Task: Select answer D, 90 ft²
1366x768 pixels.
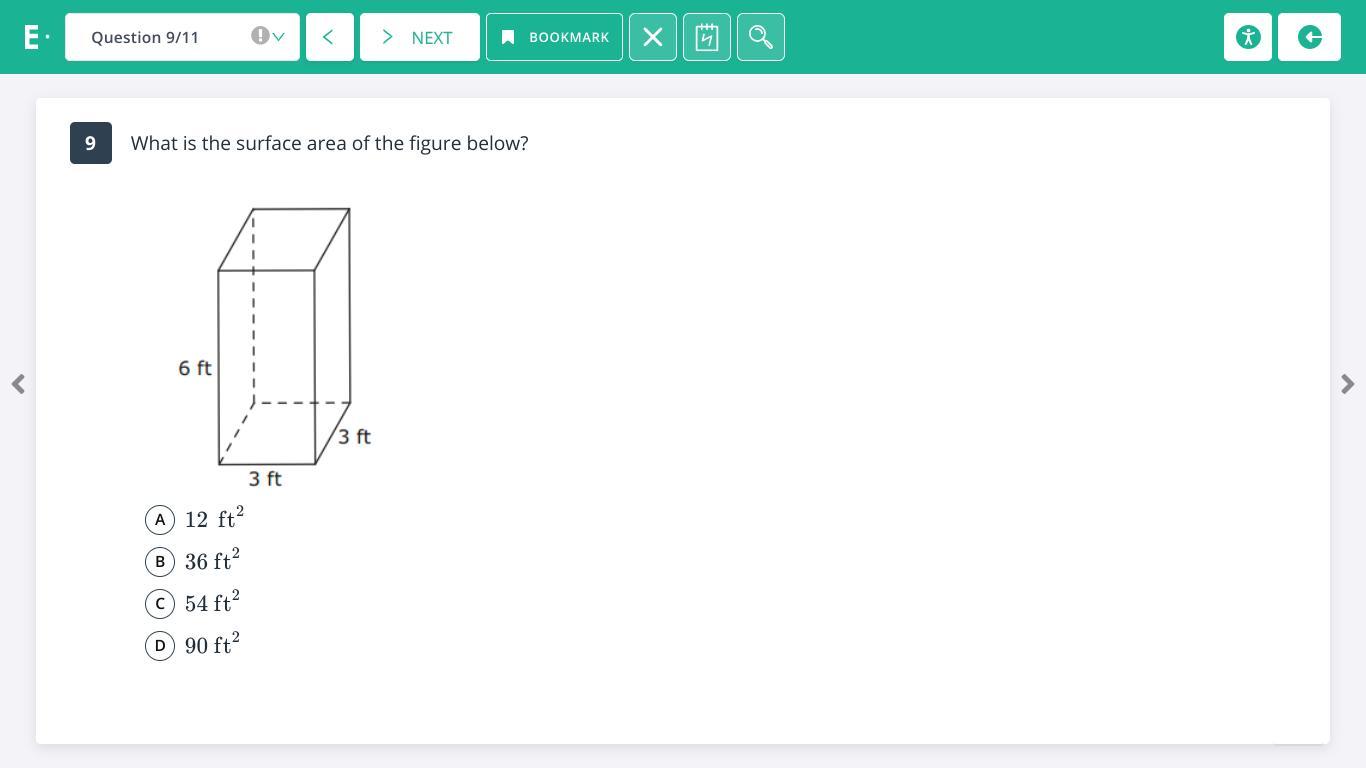Action: coord(160,646)
